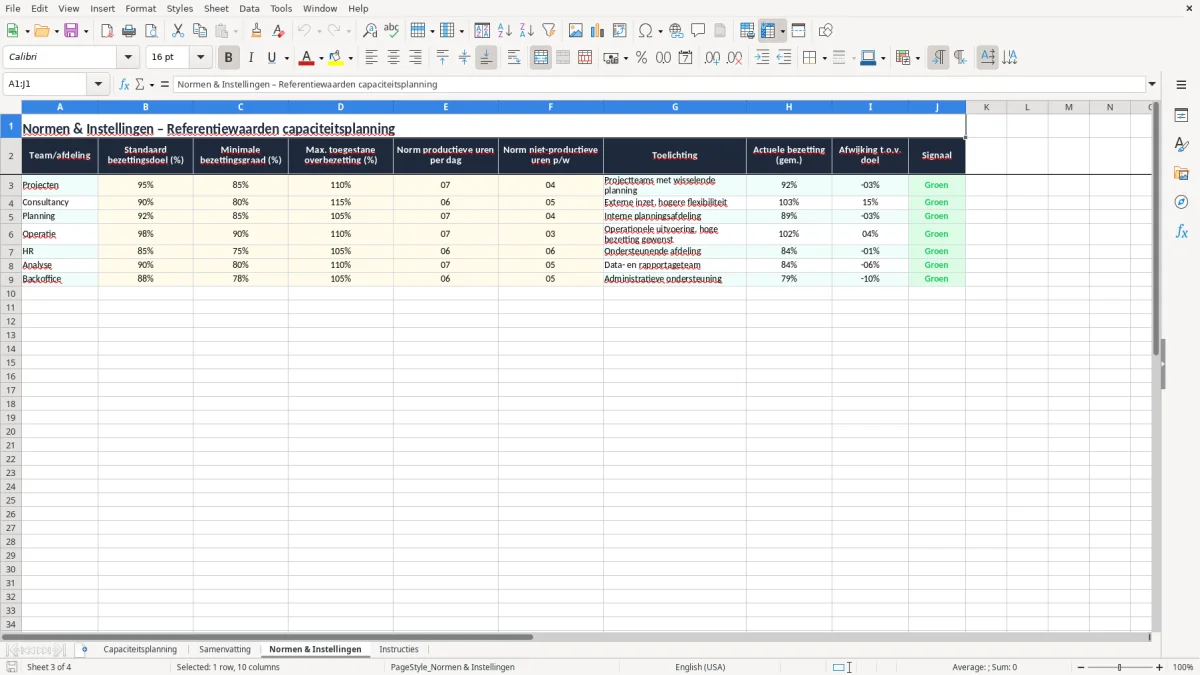The image size is (1200, 675).
Task: Run the spelling check (abc icon)
Action: coord(392,31)
